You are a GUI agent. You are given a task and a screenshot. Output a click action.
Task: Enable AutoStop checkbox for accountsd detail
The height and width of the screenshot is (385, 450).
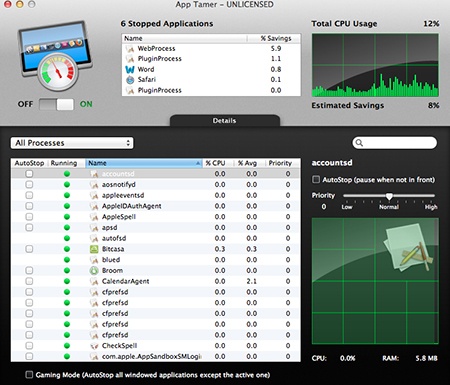tap(316, 180)
